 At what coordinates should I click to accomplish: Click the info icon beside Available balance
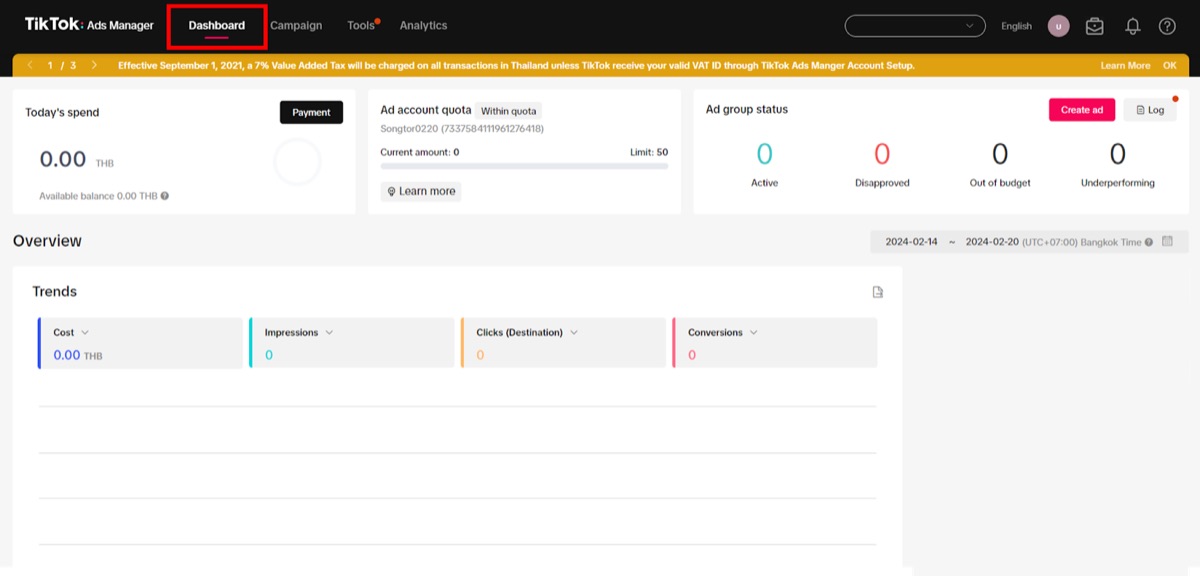(x=165, y=196)
